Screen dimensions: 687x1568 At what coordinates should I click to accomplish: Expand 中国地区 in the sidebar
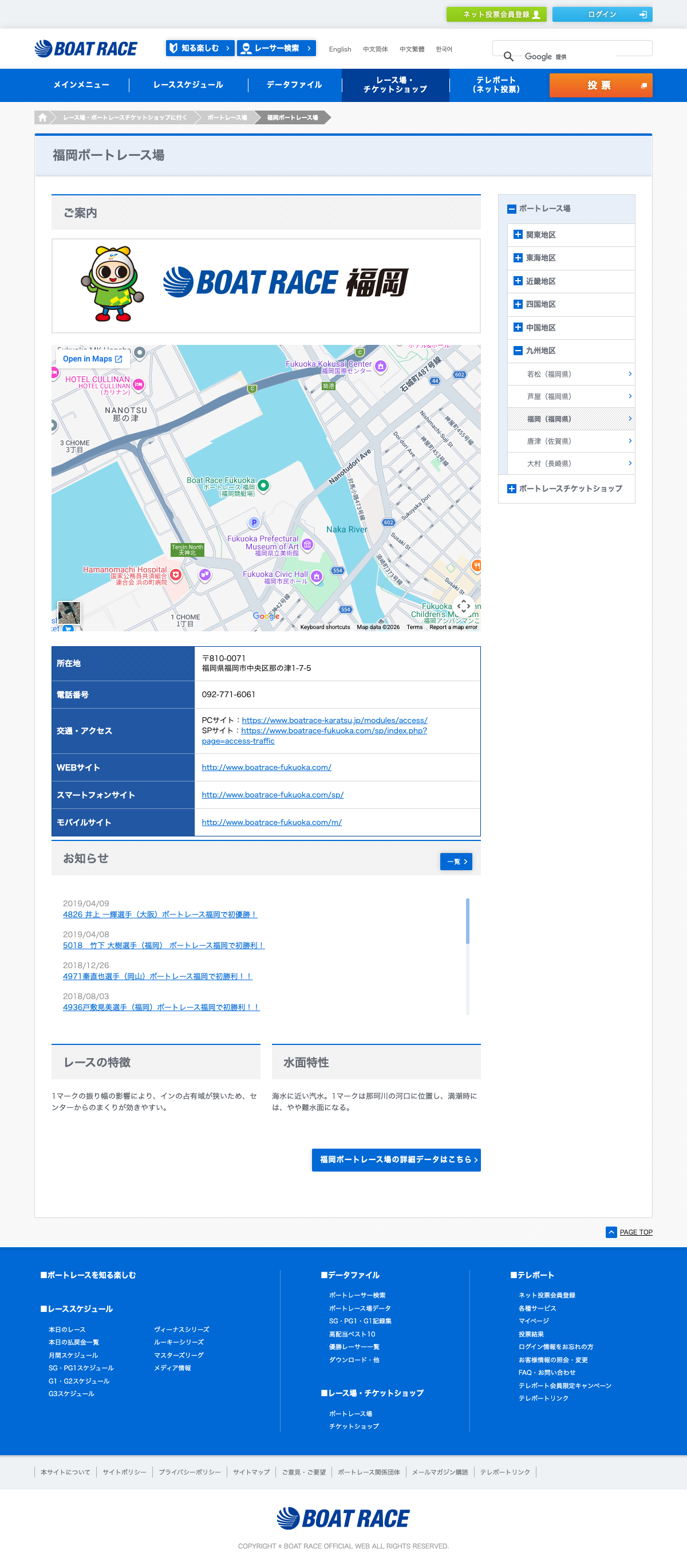click(x=518, y=327)
